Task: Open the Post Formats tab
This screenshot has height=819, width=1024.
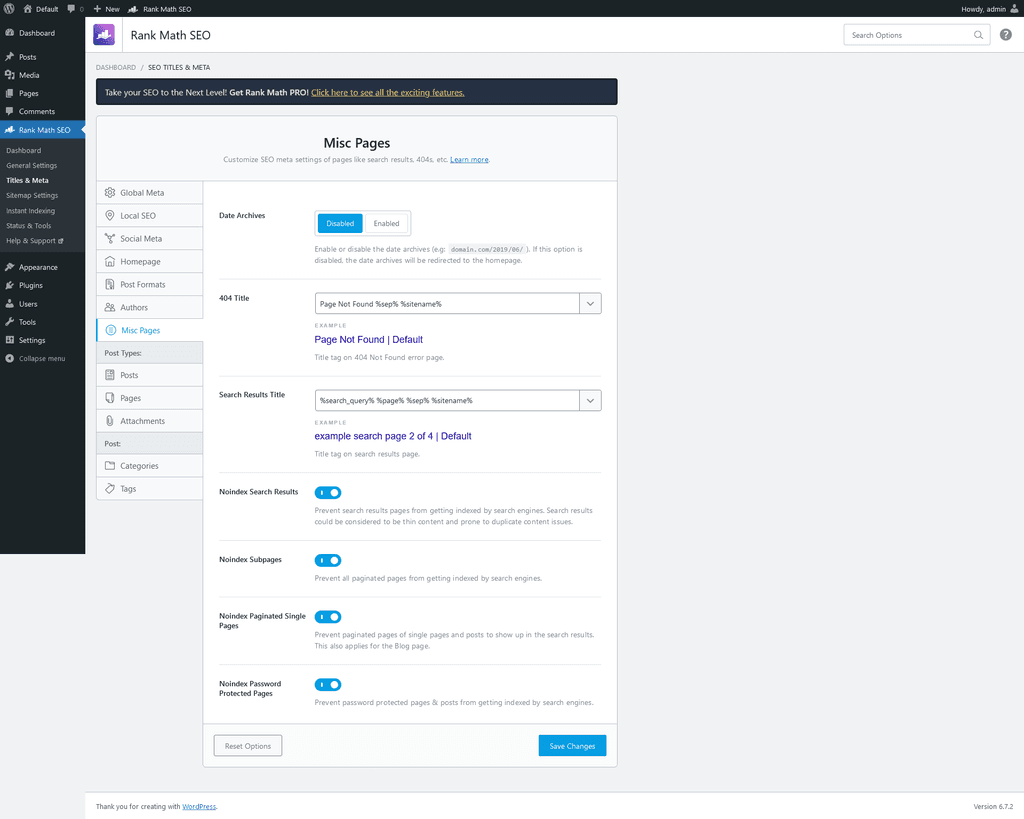Action: coord(150,284)
